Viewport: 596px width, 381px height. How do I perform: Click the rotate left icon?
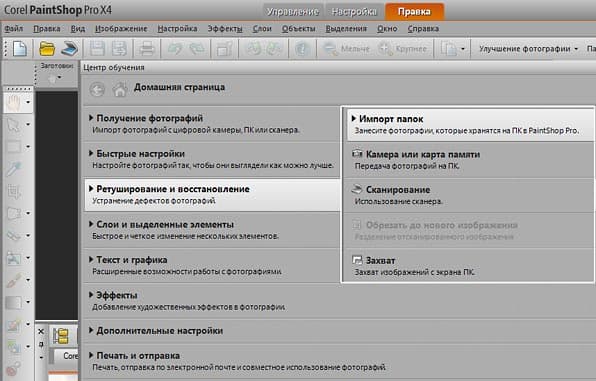[x=253, y=49]
